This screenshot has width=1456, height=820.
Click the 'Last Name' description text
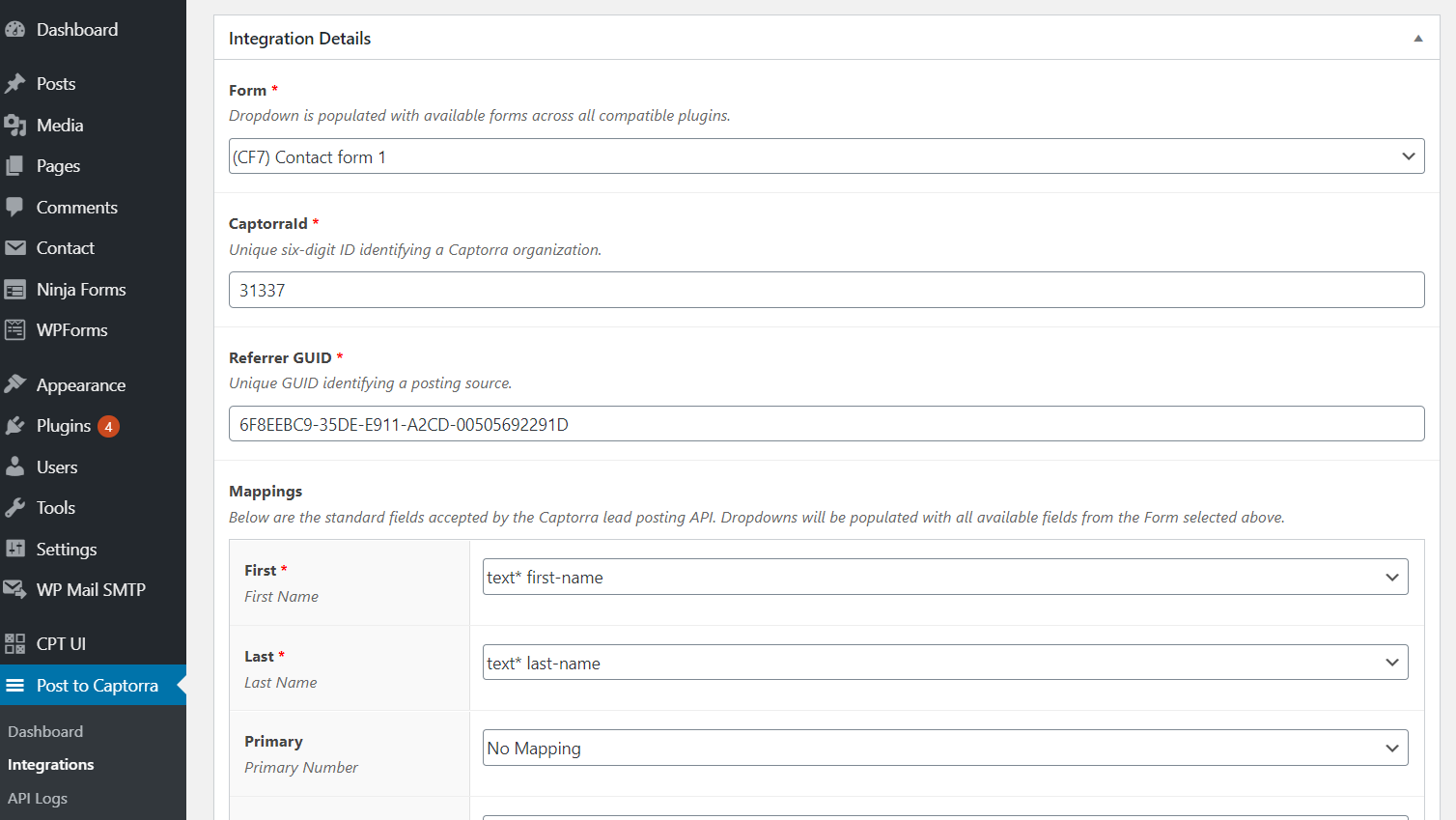point(280,683)
